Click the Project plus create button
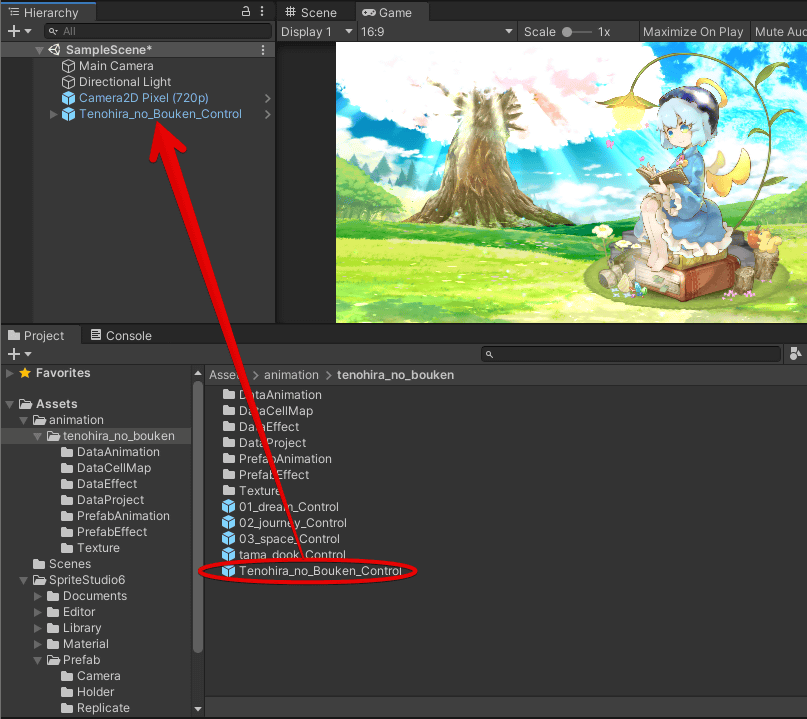This screenshot has width=807, height=719. tap(14, 354)
